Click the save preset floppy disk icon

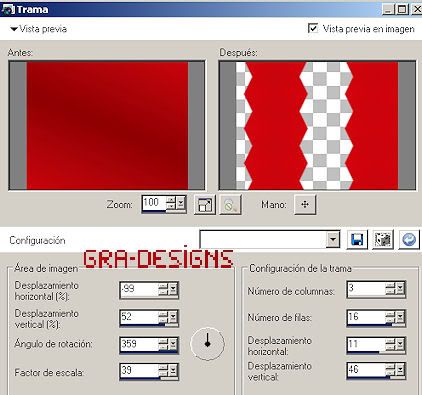pyautogui.click(x=357, y=239)
